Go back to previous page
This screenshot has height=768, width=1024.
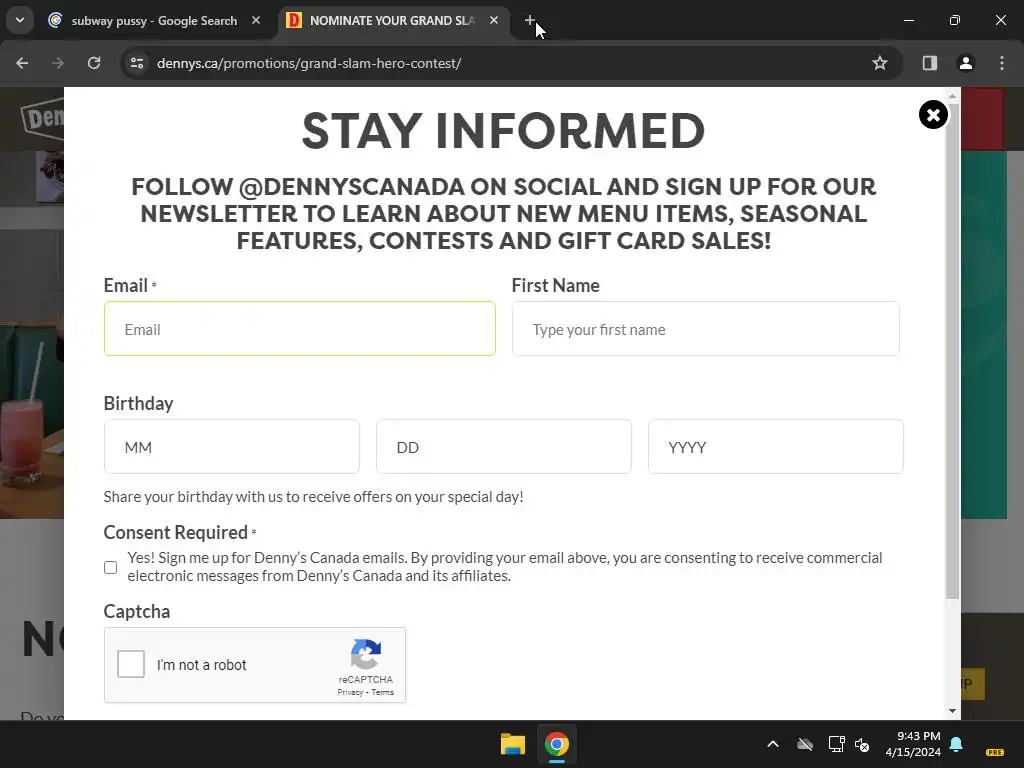[x=22, y=63]
